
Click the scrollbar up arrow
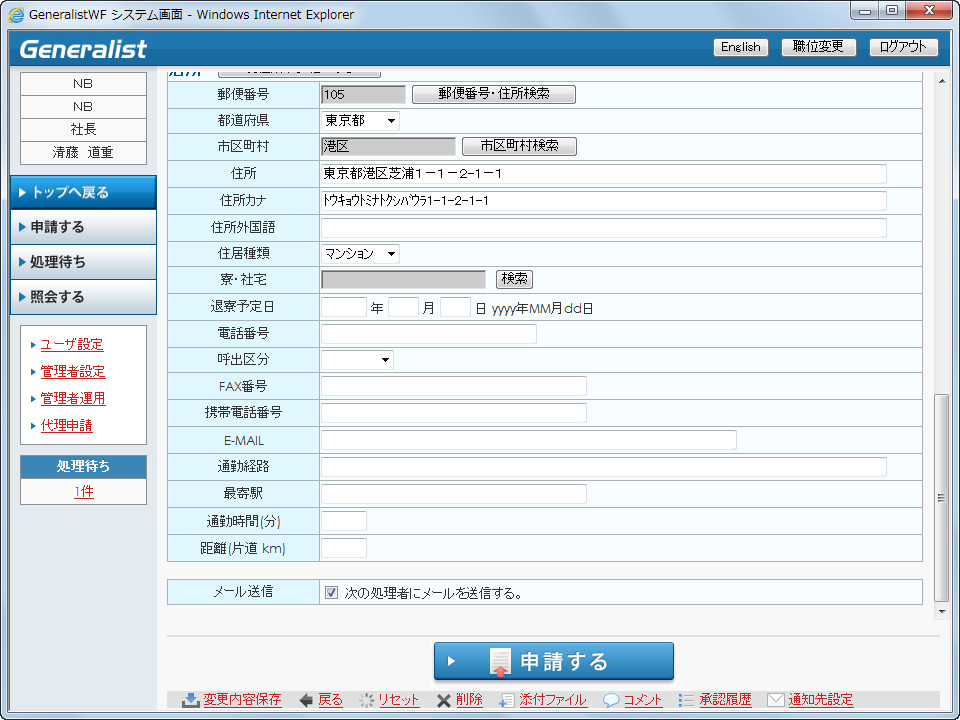[942, 81]
